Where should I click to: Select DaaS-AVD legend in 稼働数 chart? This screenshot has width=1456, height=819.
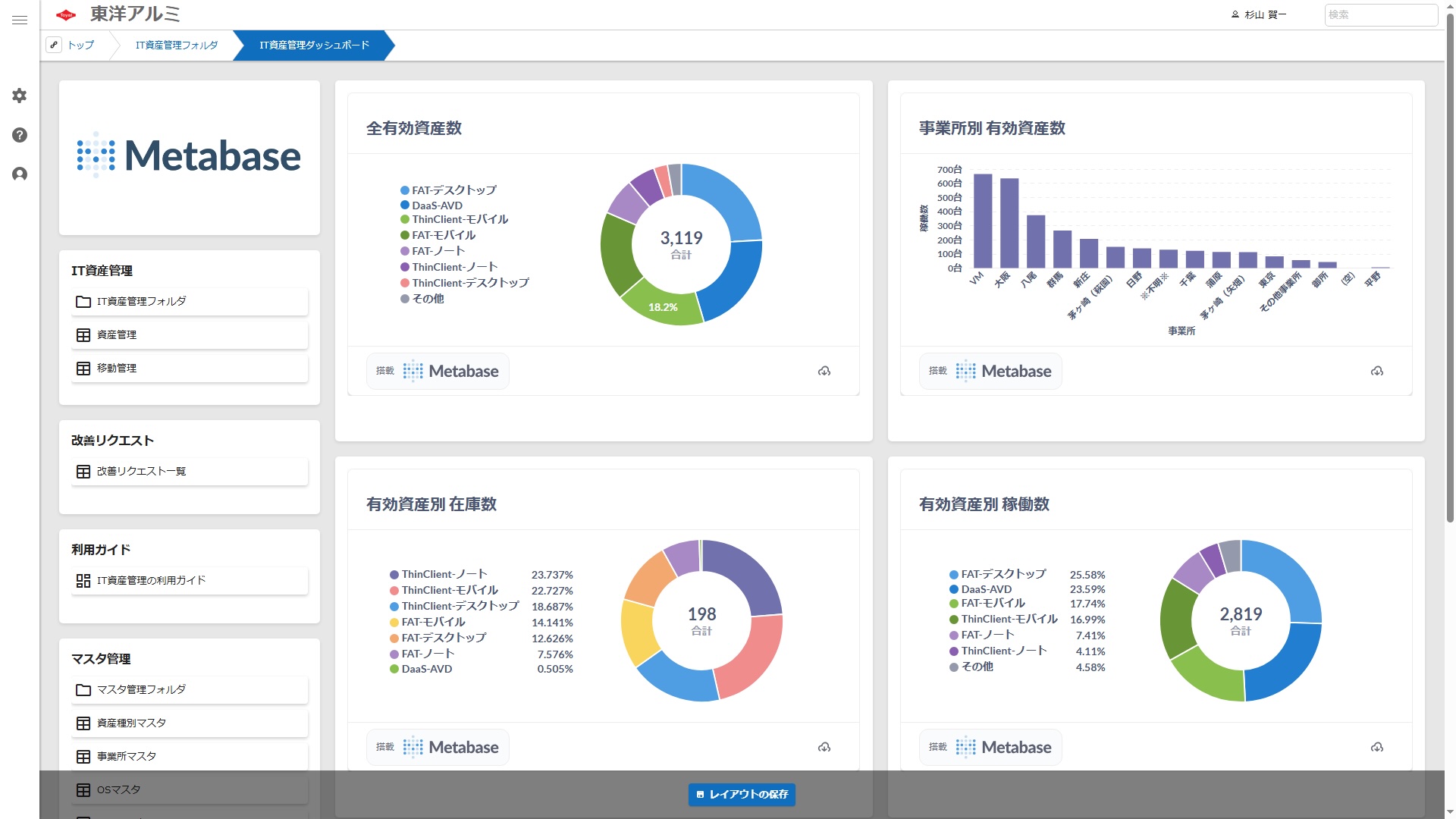981,589
